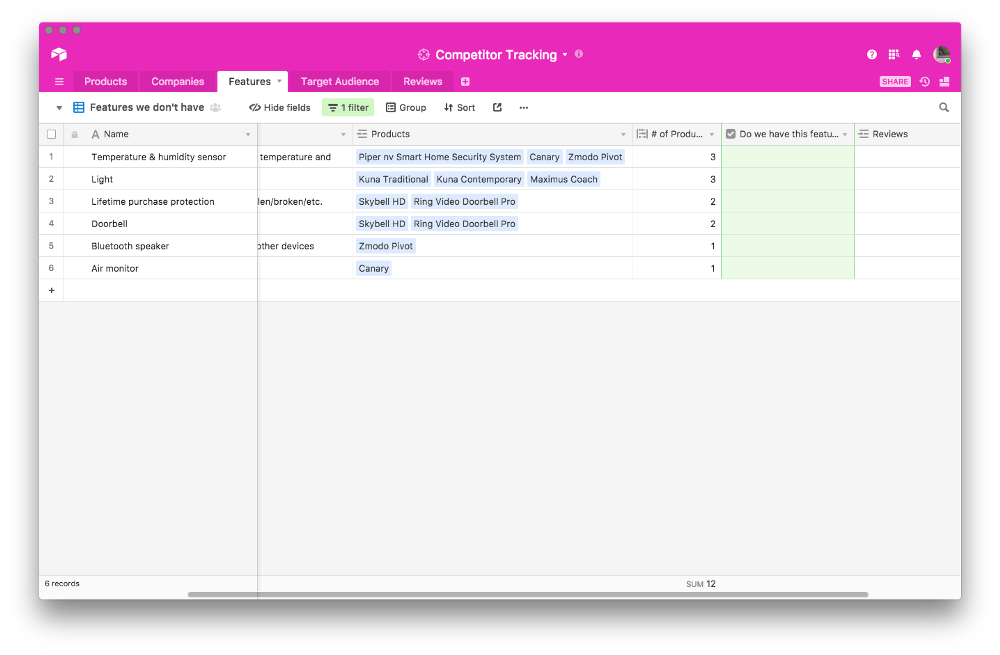
Task: Open the Airtable home logo
Action: click(59, 54)
